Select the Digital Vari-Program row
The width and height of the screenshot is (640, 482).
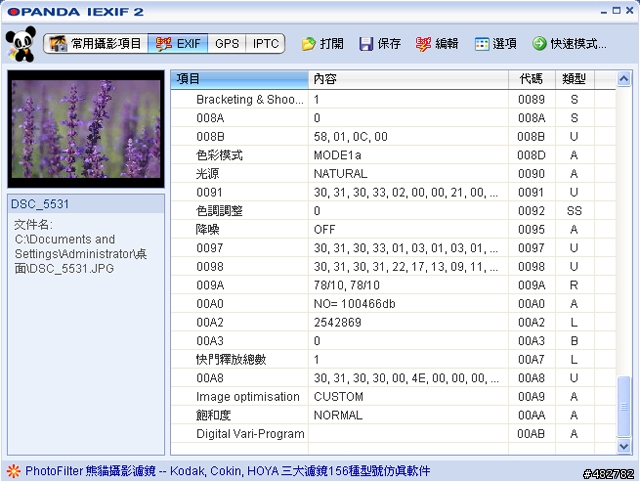coord(393,434)
